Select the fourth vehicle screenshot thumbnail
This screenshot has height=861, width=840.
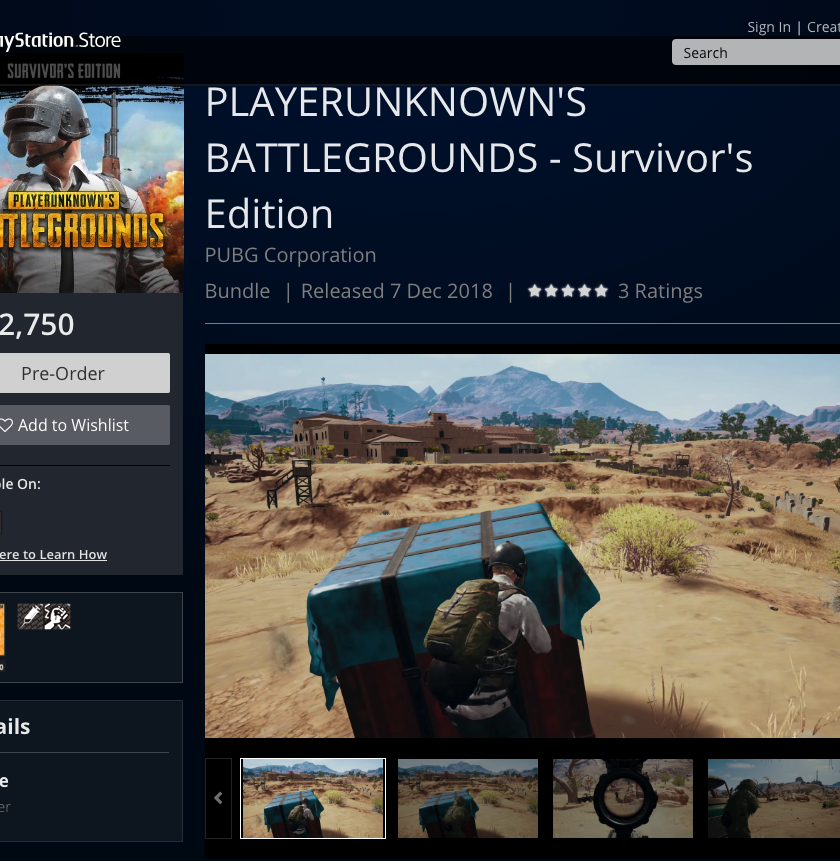point(773,798)
